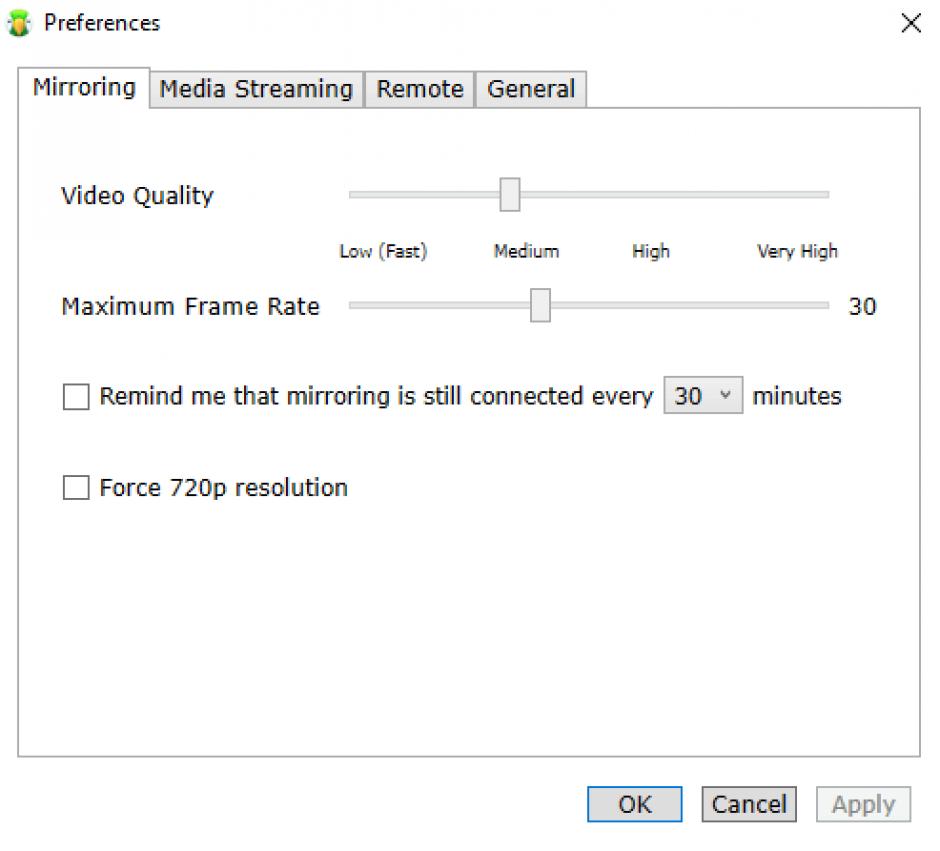Open the Media Streaming tab
Screen dimensions: 940x851
pos(256,89)
